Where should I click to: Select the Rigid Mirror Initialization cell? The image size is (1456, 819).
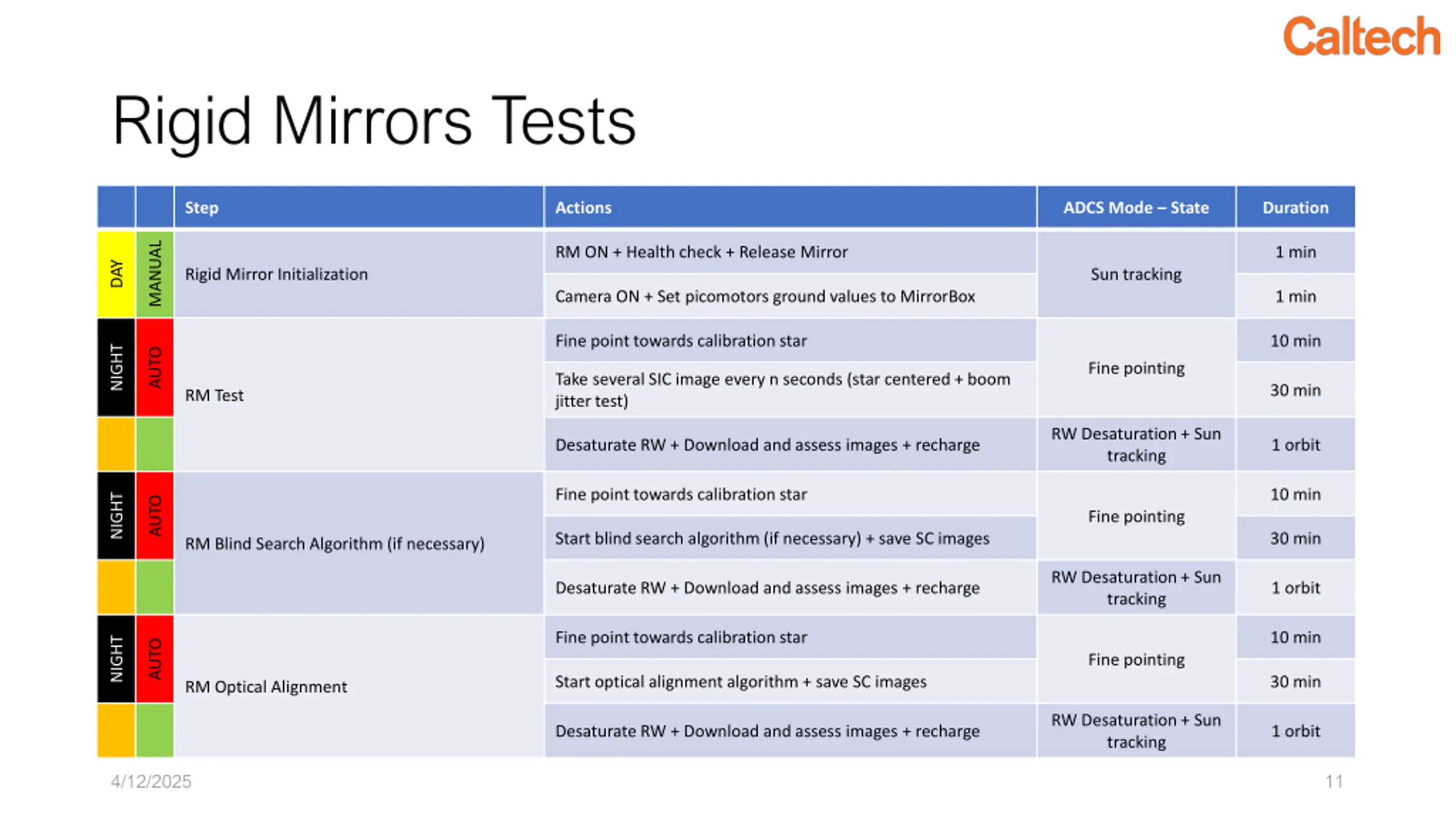(358, 274)
